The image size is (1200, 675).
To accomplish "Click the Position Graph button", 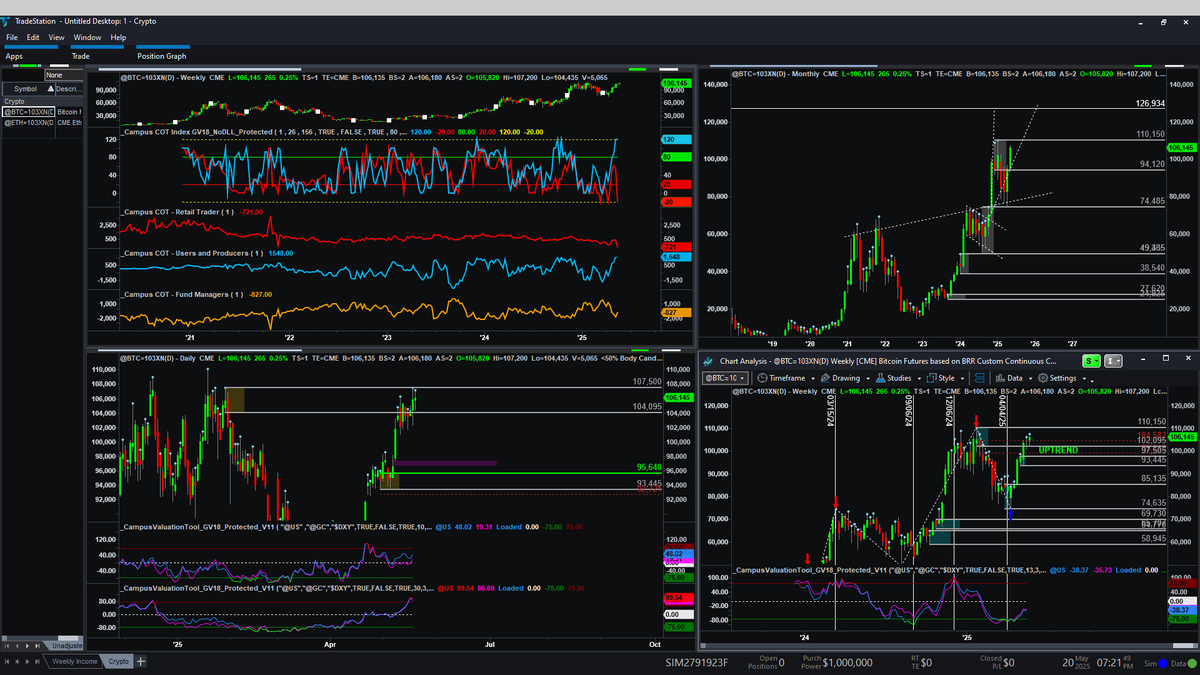I will coord(162,56).
